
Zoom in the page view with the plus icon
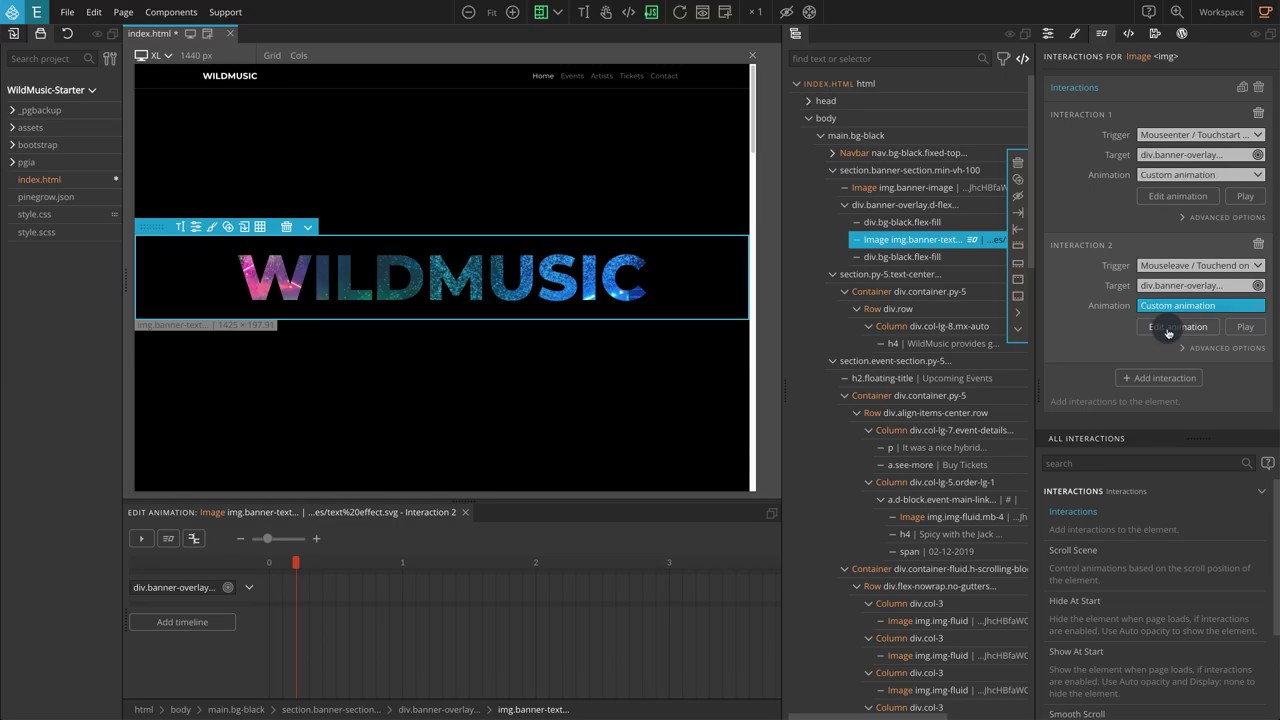(513, 12)
